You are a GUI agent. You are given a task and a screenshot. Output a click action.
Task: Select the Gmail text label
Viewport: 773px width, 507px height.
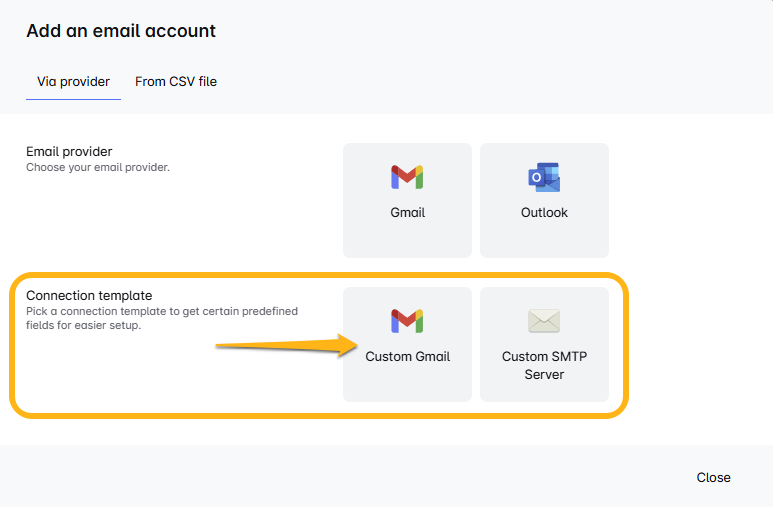tap(408, 213)
